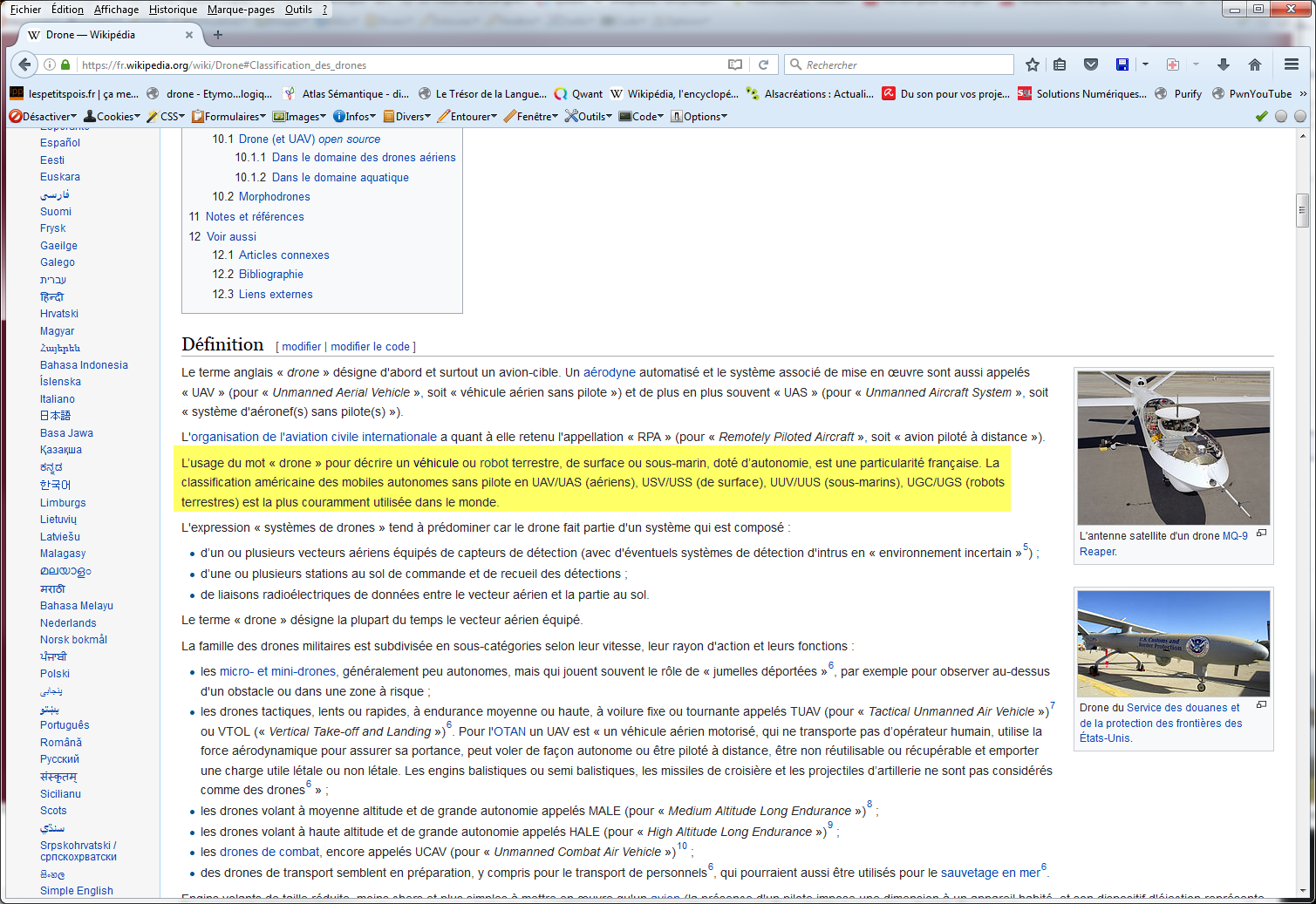Open the downloads arrow icon

coord(1224,65)
